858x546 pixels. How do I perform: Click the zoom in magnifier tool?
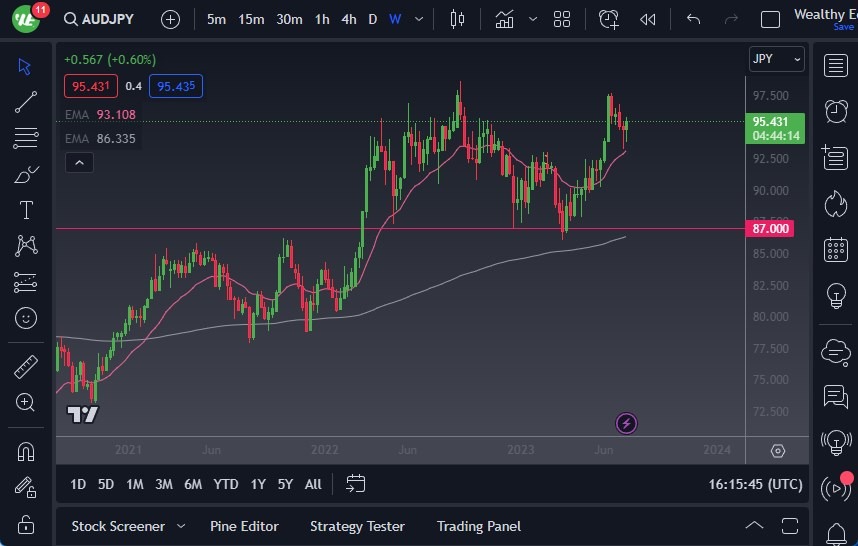[26, 402]
